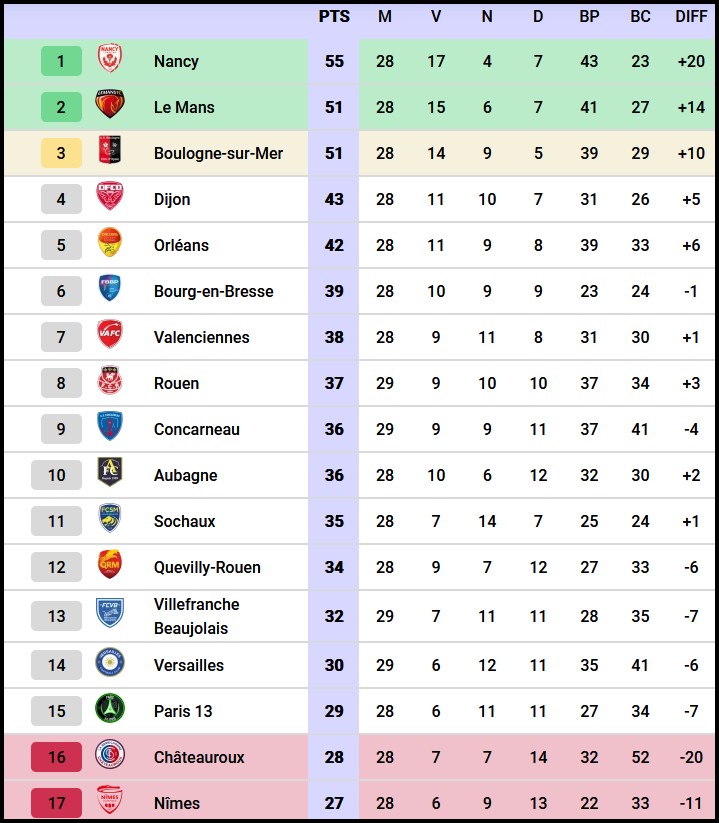Click the Paris 13 club emblem
Image resolution: width=719 pixels, height=823 pixels.
coord(109,711)
